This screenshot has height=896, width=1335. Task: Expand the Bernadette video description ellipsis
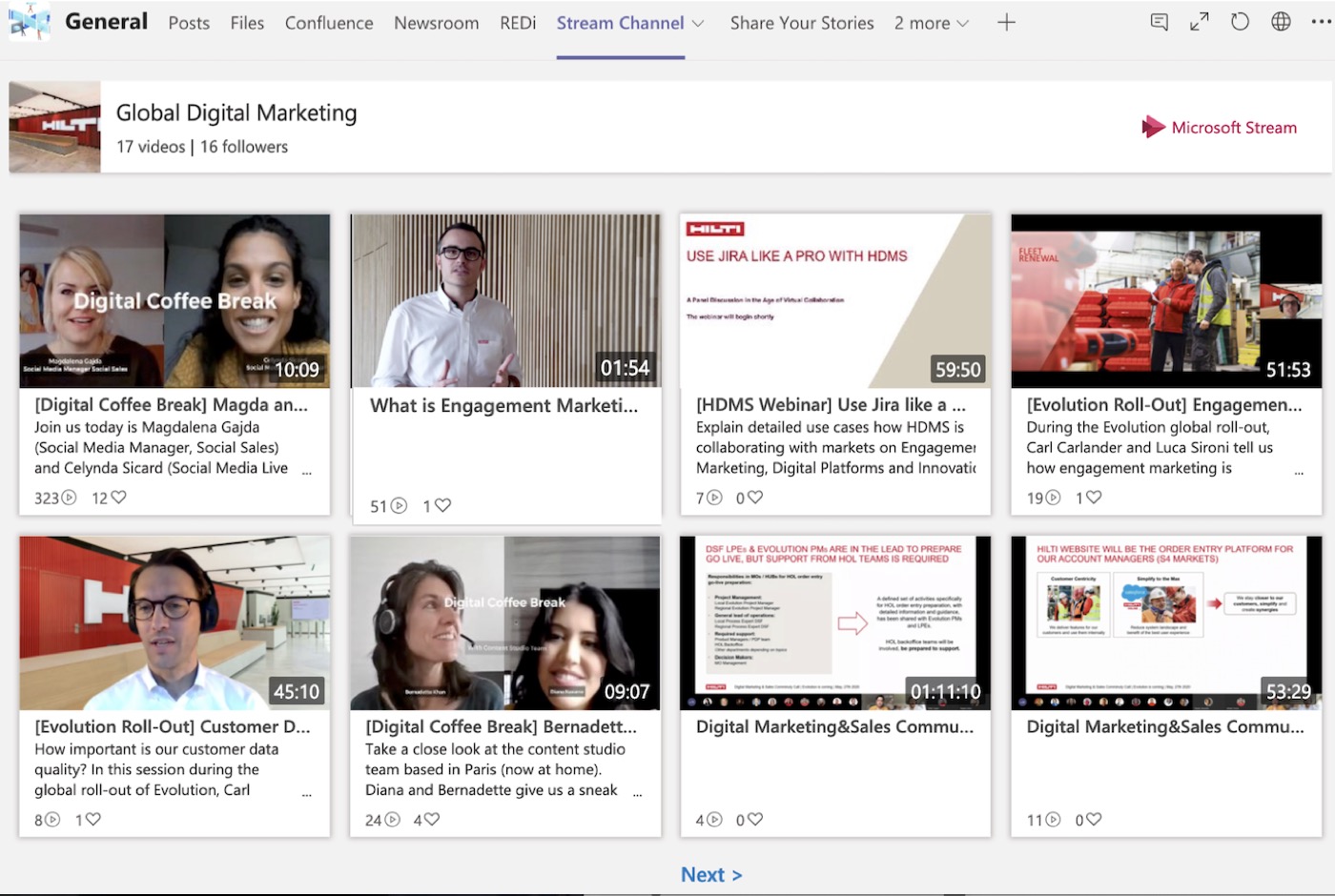[637, 794]
